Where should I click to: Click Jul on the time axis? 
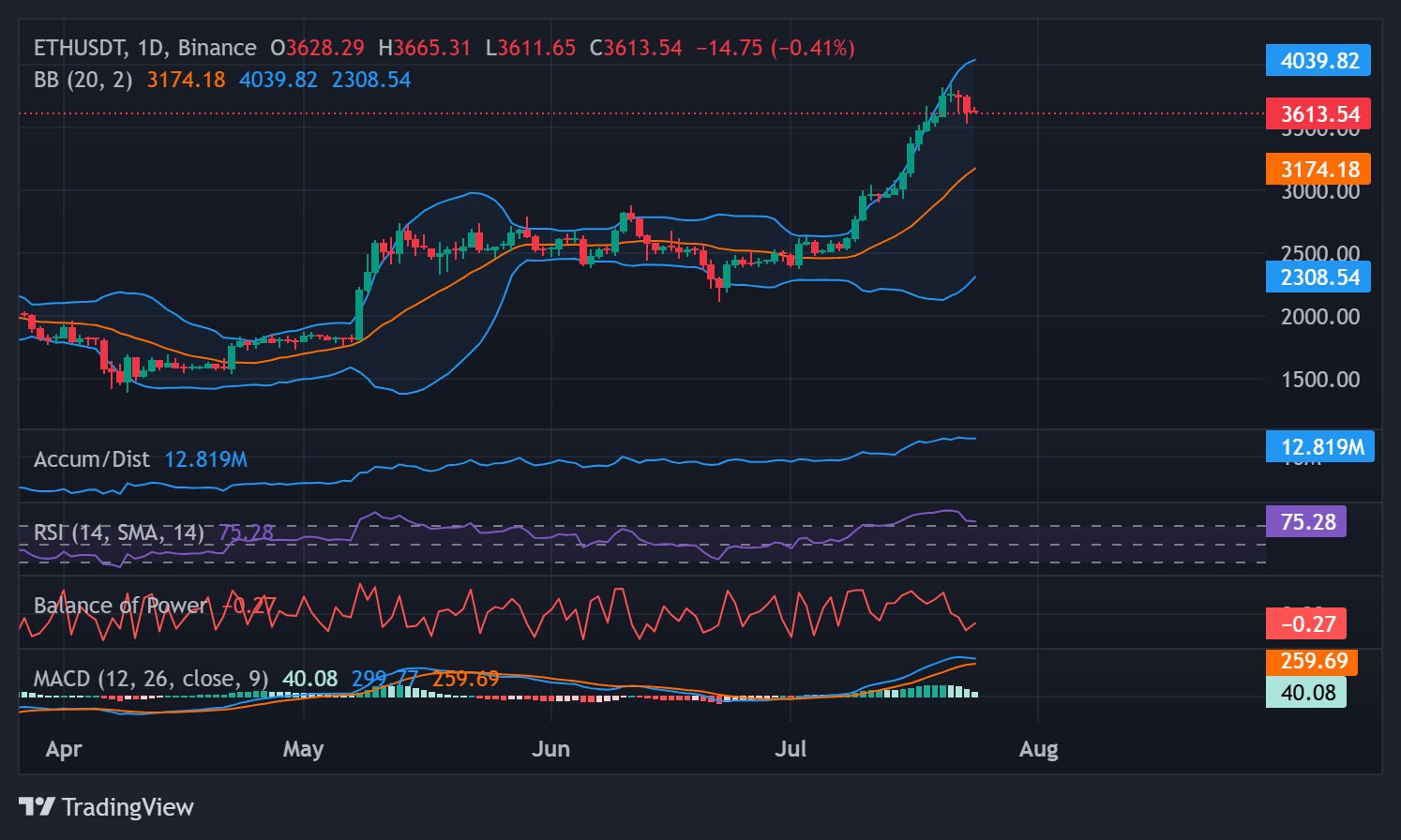[791, 749]
